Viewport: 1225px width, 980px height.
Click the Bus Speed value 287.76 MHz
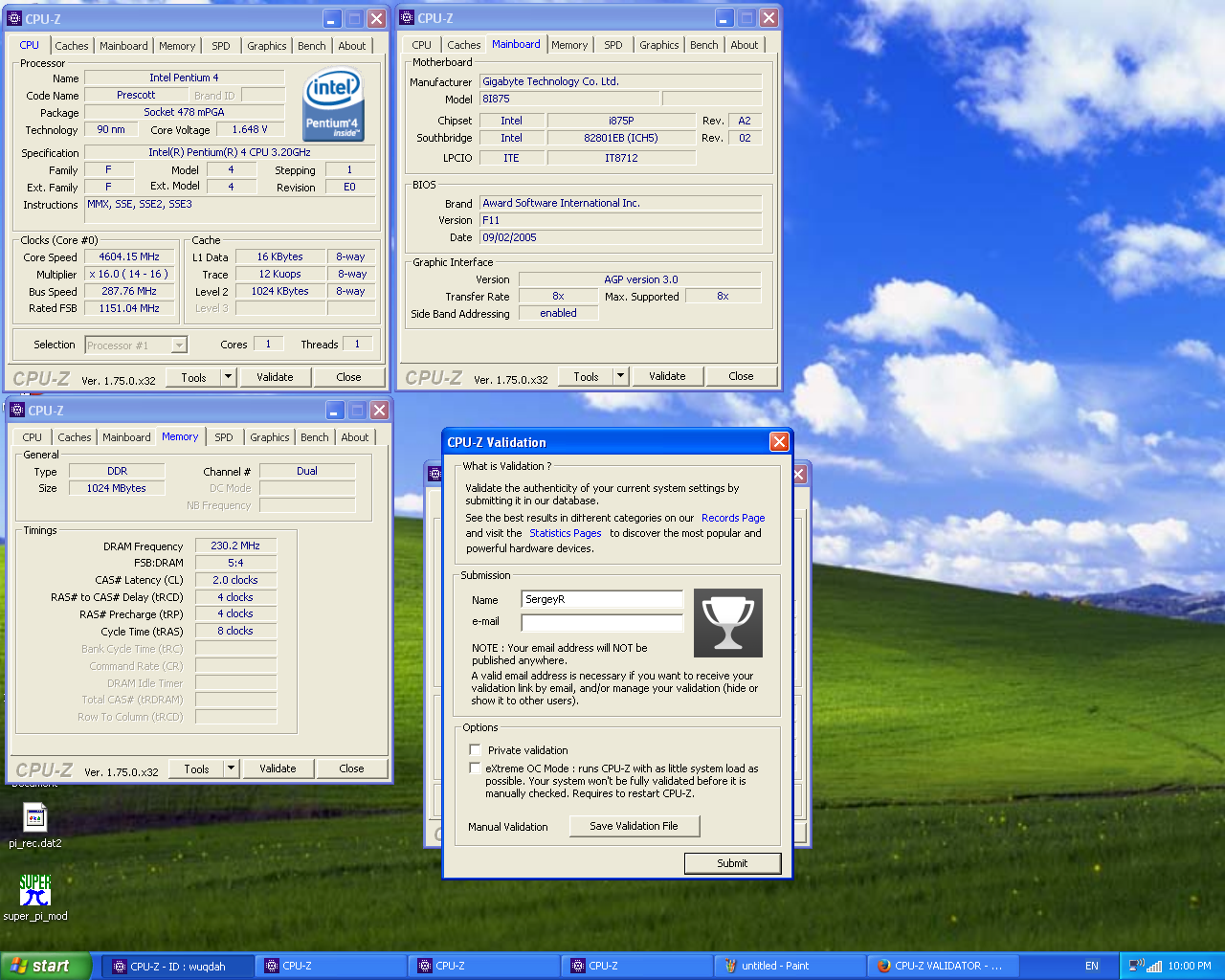click(x=129, y=291)
